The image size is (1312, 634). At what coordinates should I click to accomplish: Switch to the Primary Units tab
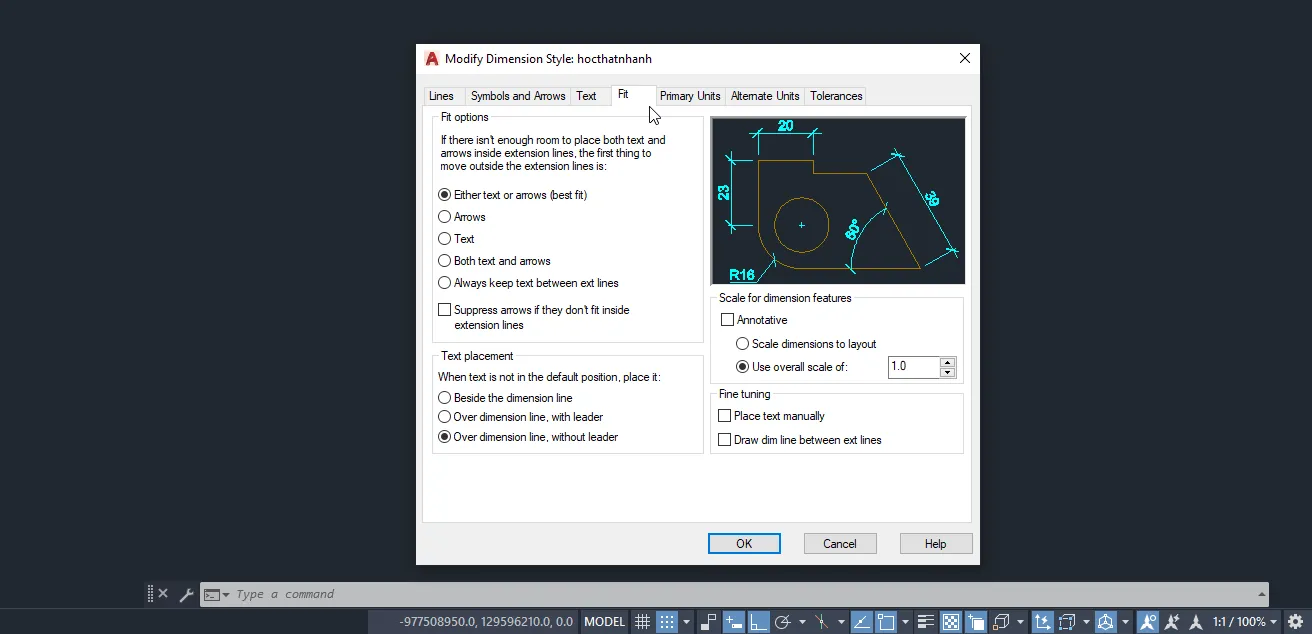690,96
